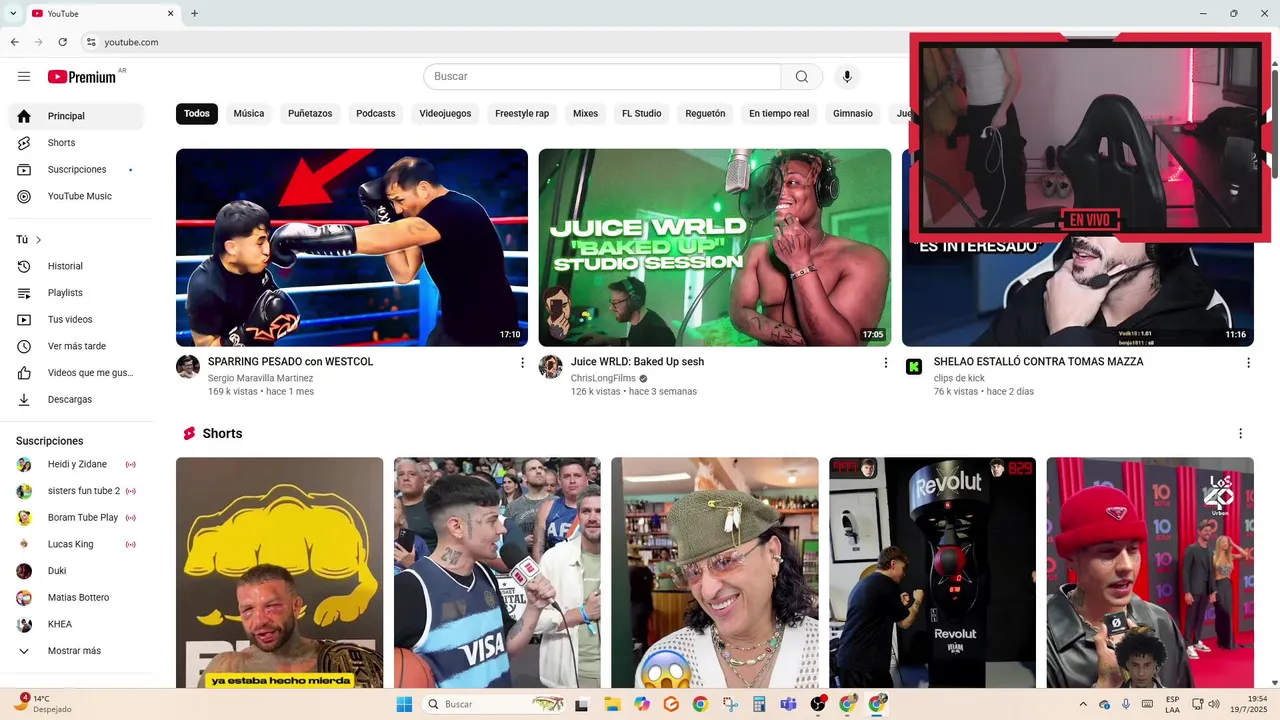Viewport: 1280px width, 720px height.
Task: Open the browser tab search dropdown
Action: pyautogui.click(x=12, y=14)
